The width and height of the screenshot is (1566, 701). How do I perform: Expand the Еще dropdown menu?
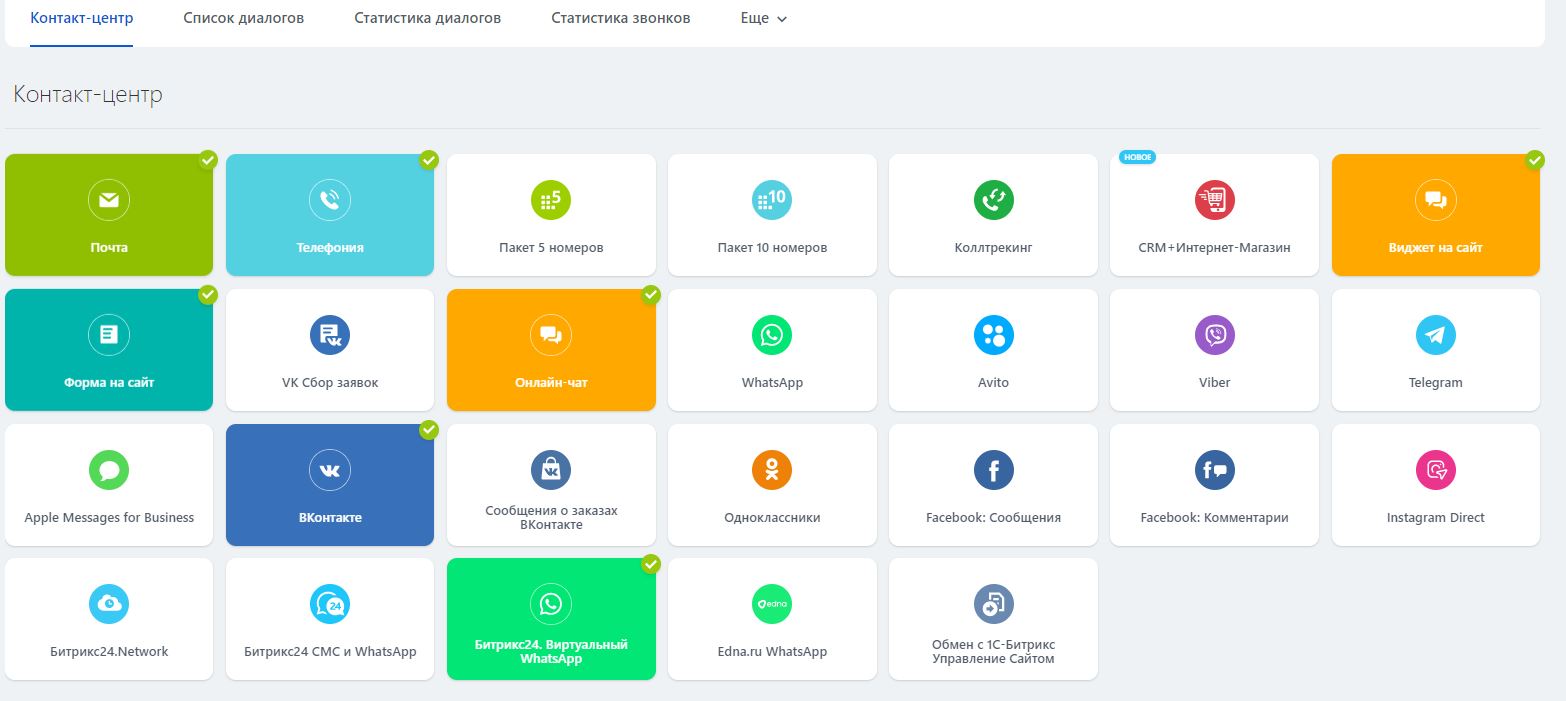764,18
